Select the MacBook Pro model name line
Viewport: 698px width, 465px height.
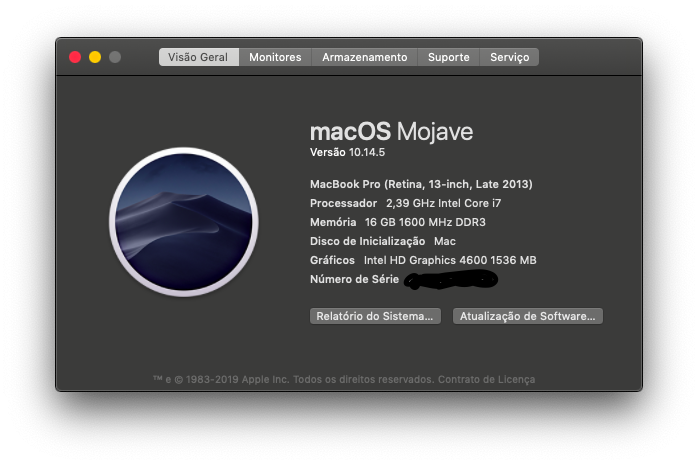421,184
